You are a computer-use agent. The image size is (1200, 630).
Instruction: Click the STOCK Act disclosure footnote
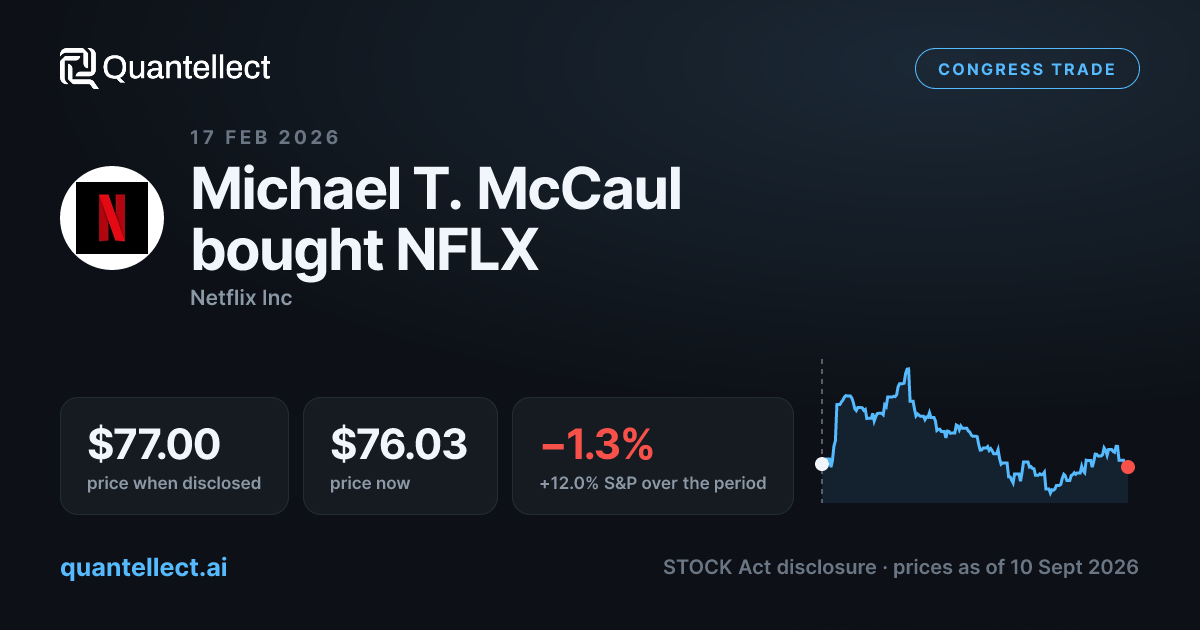pyautogui.click(x=770, y=567)
